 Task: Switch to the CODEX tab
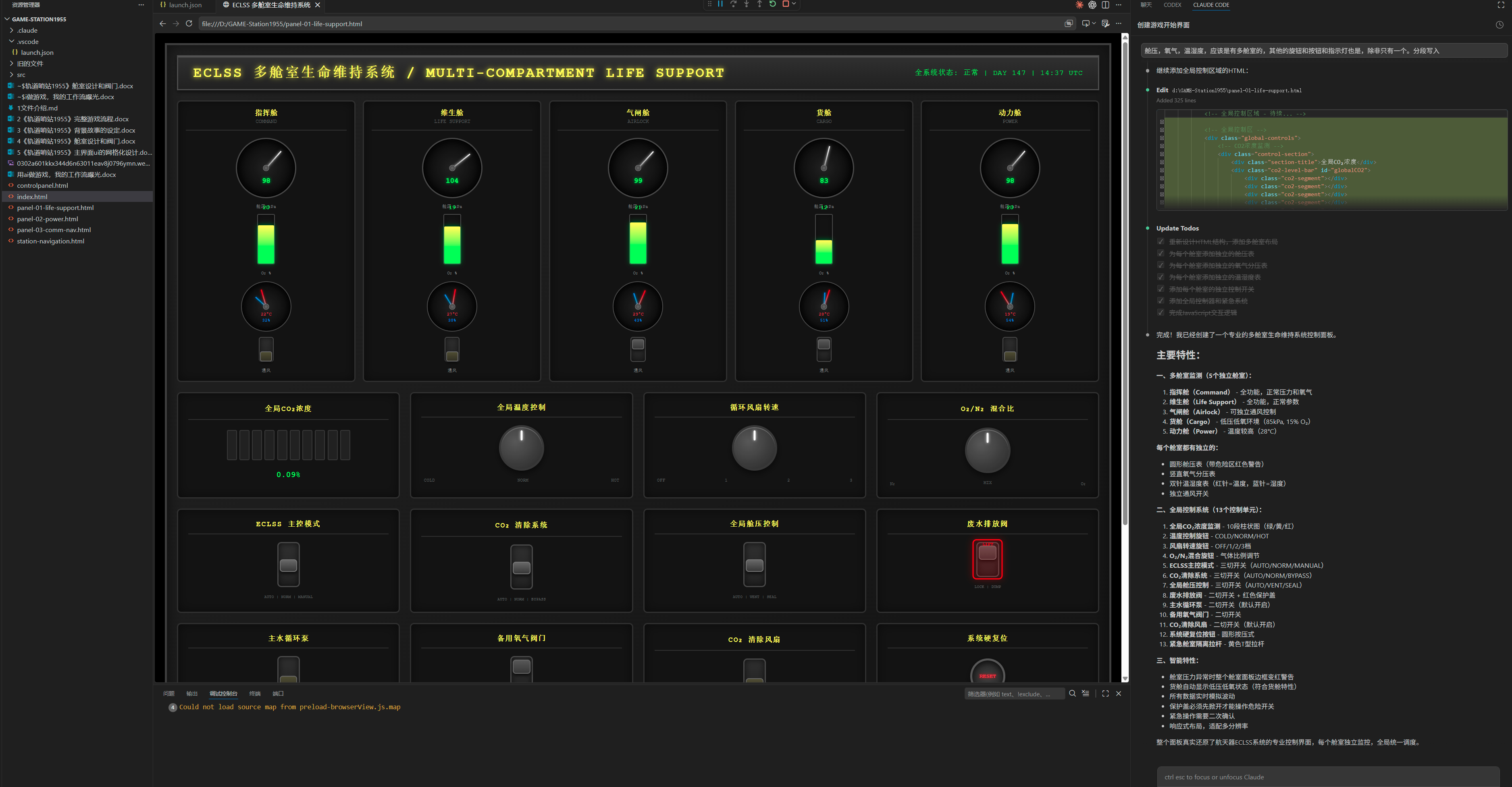(x=1172, y=5)
